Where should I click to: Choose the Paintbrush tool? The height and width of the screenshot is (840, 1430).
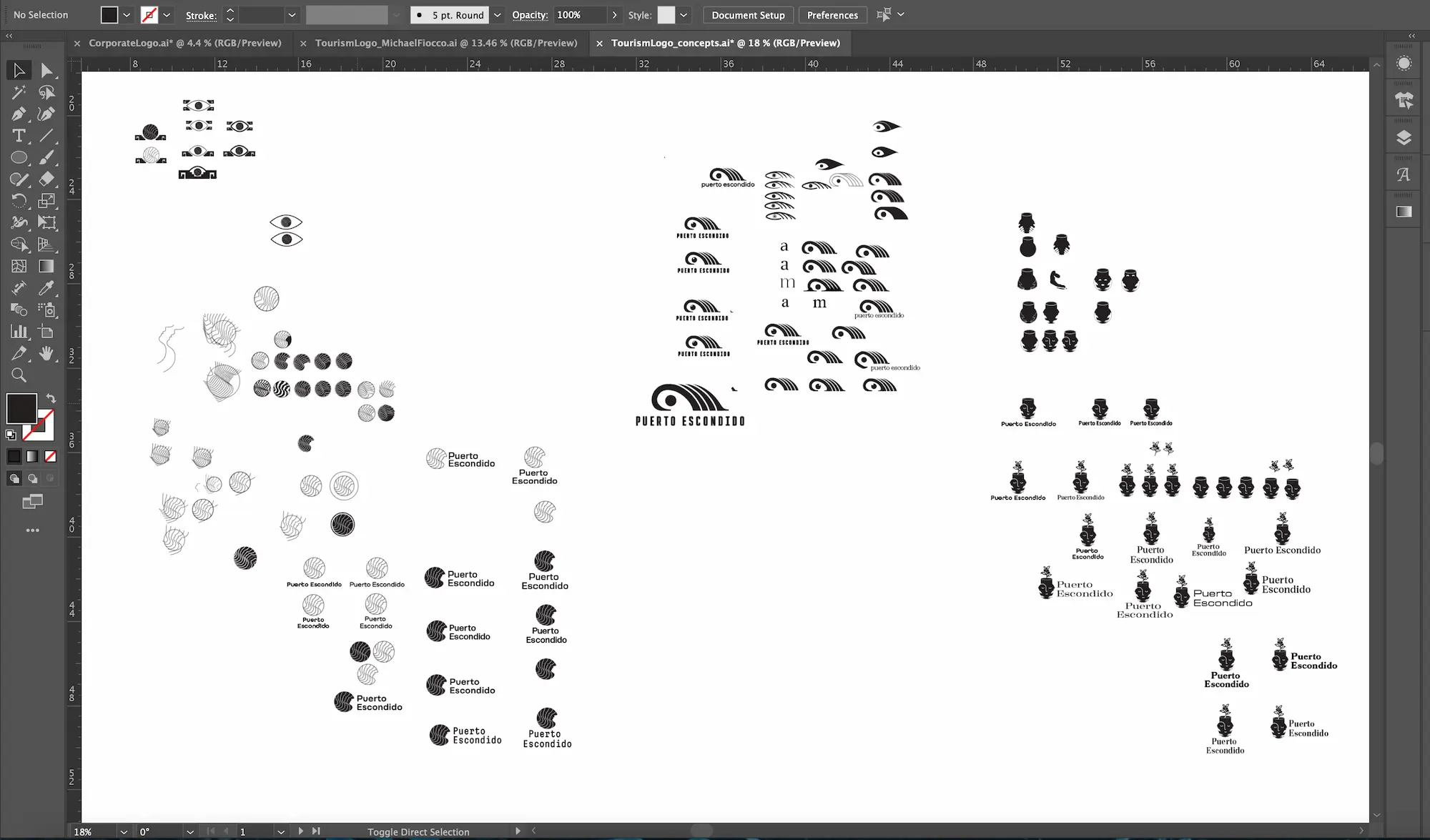(46, 157)
